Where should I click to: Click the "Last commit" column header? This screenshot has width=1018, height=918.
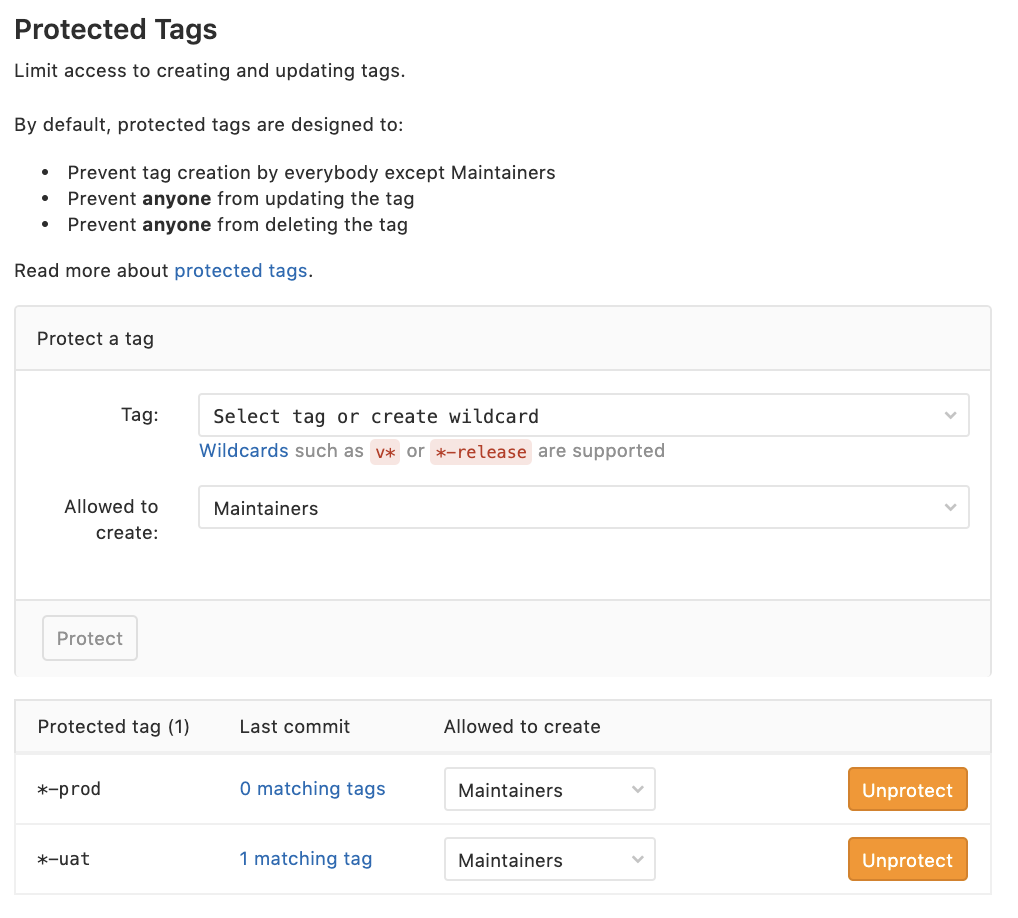pos(295,727)
